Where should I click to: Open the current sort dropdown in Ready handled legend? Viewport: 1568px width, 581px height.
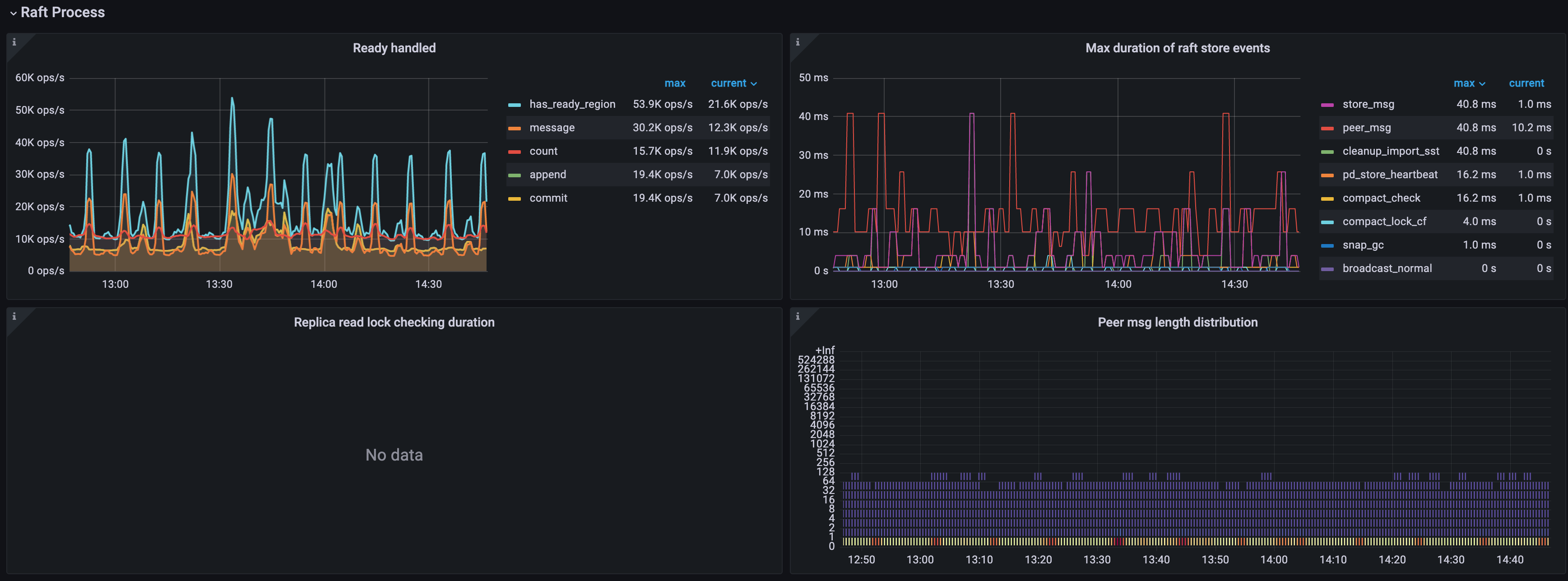point(733,83)
